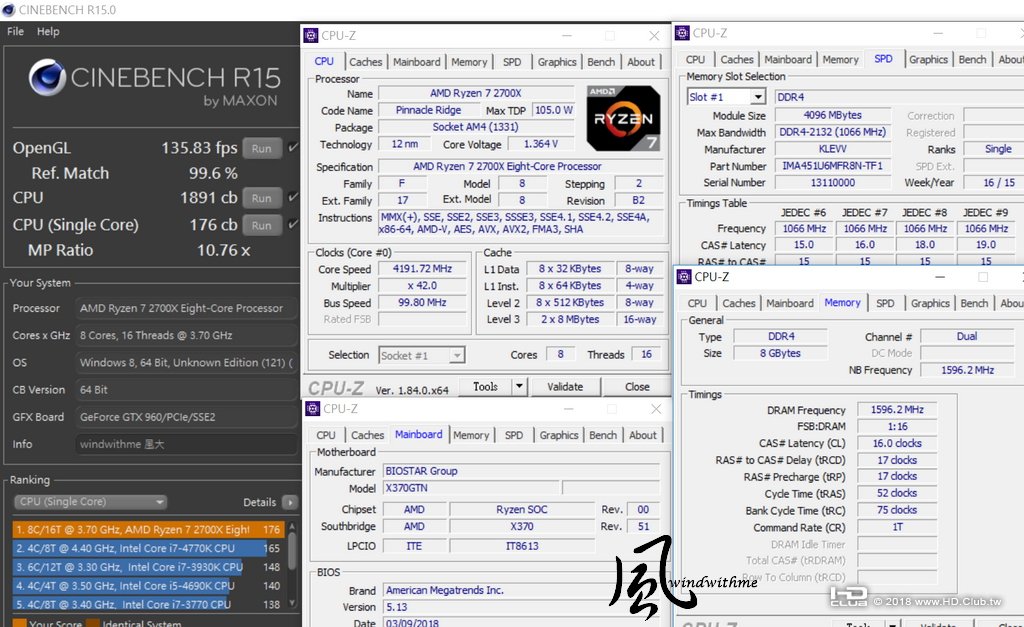Click the GFX Board GeForce GTX 960 field
This screenshot has height=627, width=1024.
185,417
